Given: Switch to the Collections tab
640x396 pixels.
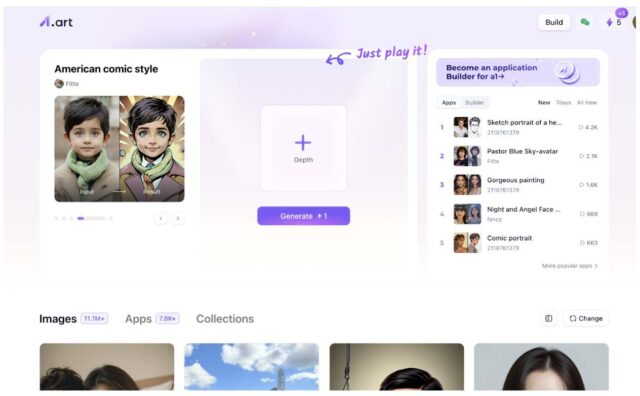Looking at the screenshot, I should click(x=225, y=319).
